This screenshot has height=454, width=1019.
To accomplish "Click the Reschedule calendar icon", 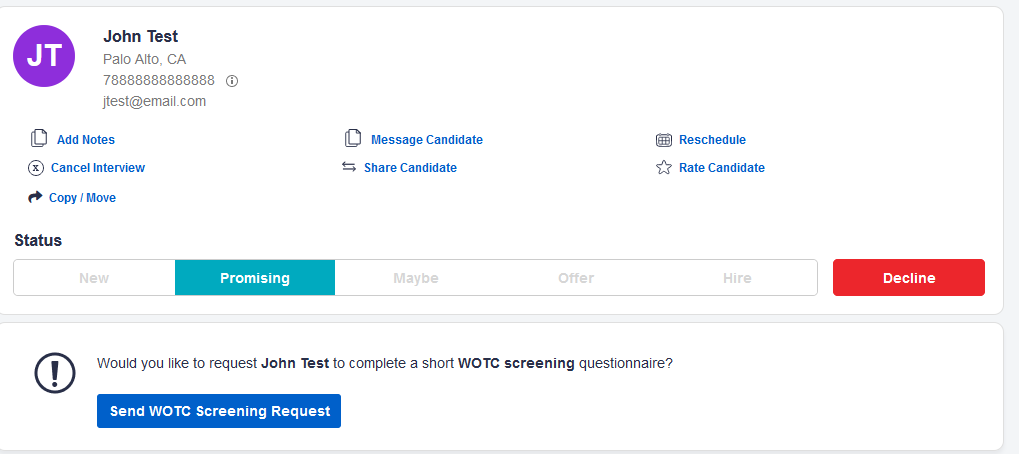I will pyautogui.click(x=663, y=140).
